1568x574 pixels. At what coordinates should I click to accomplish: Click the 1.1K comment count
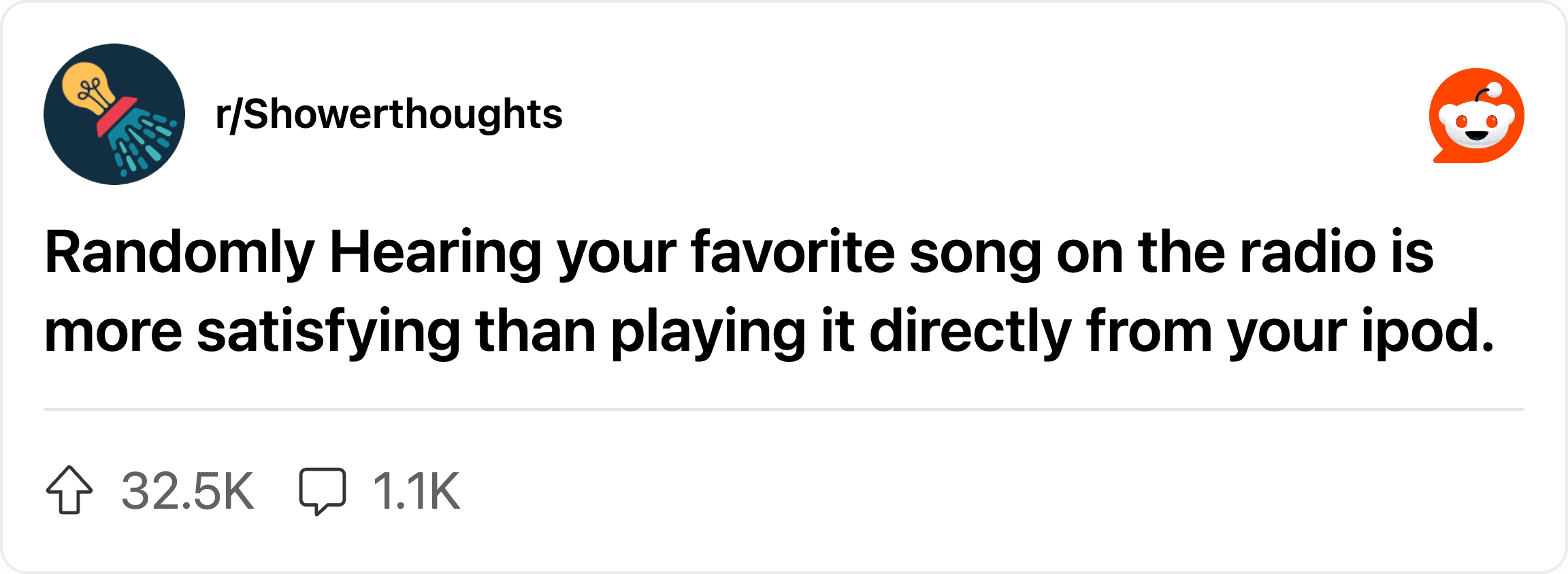point(416,491)
